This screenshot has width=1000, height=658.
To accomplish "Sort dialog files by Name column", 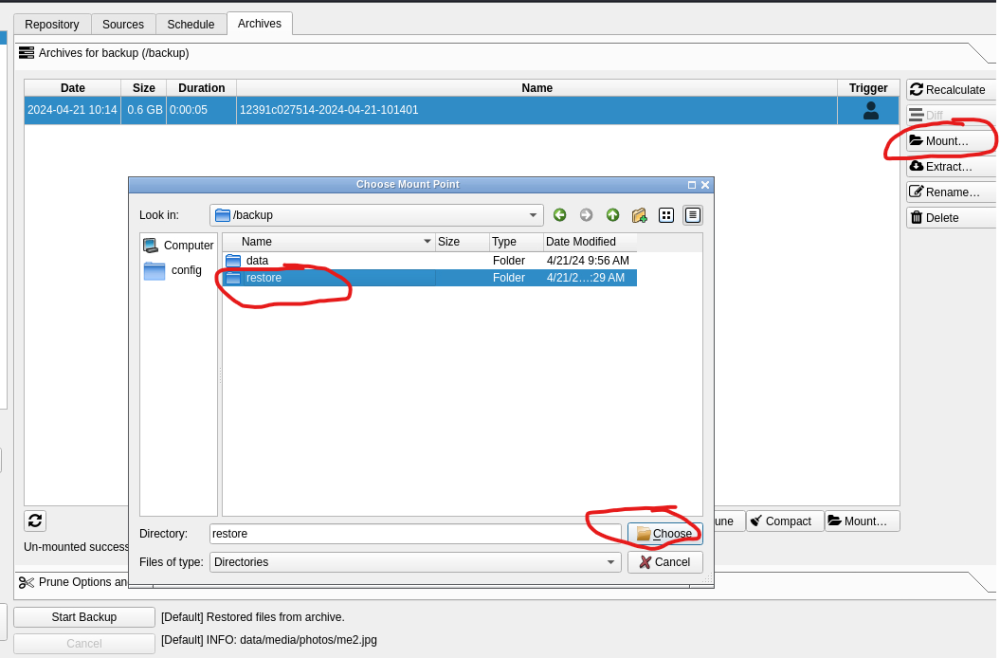I will coord(328,242).
